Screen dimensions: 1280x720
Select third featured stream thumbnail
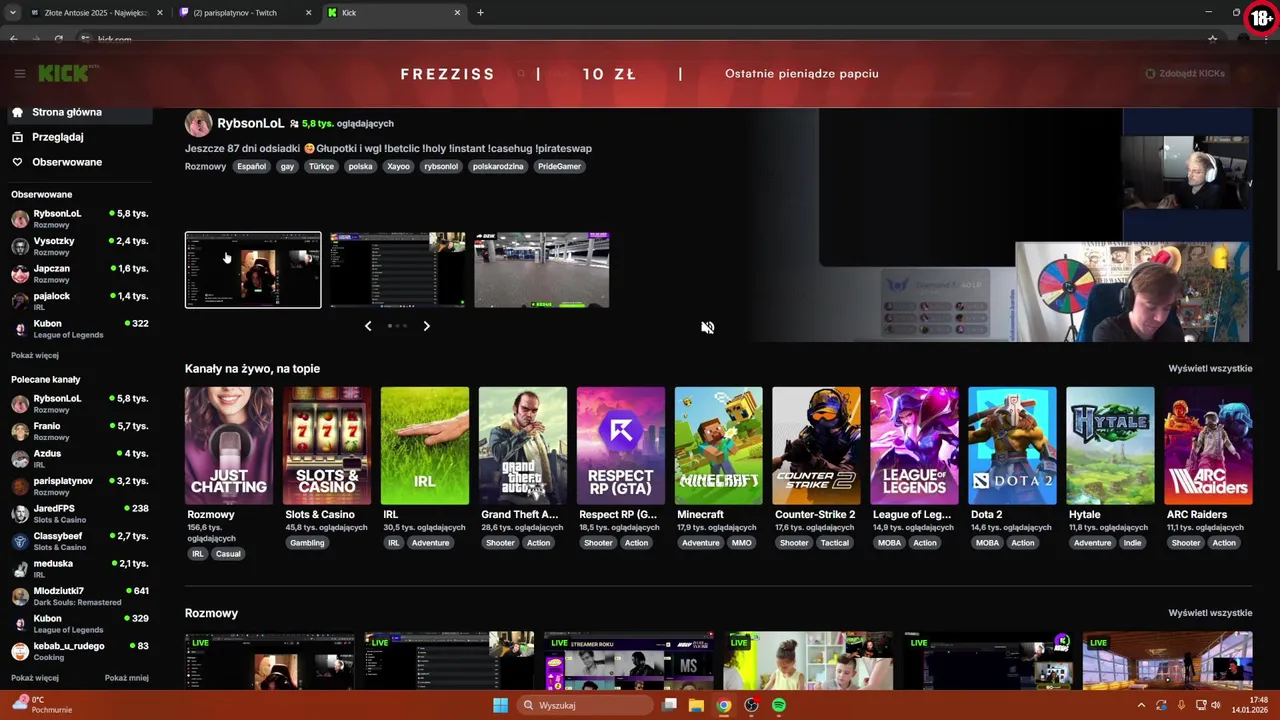[x=541, y=270]
